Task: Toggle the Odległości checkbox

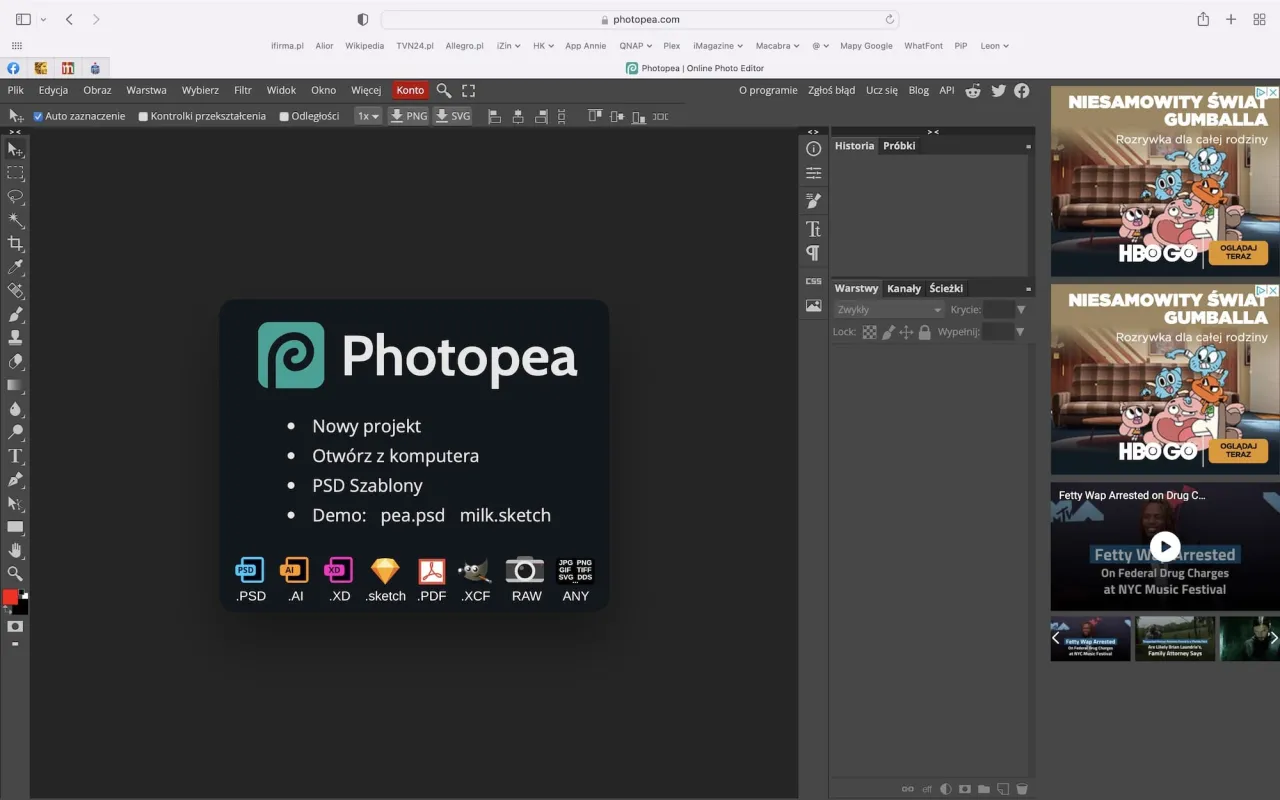Action: pos(285,116)
